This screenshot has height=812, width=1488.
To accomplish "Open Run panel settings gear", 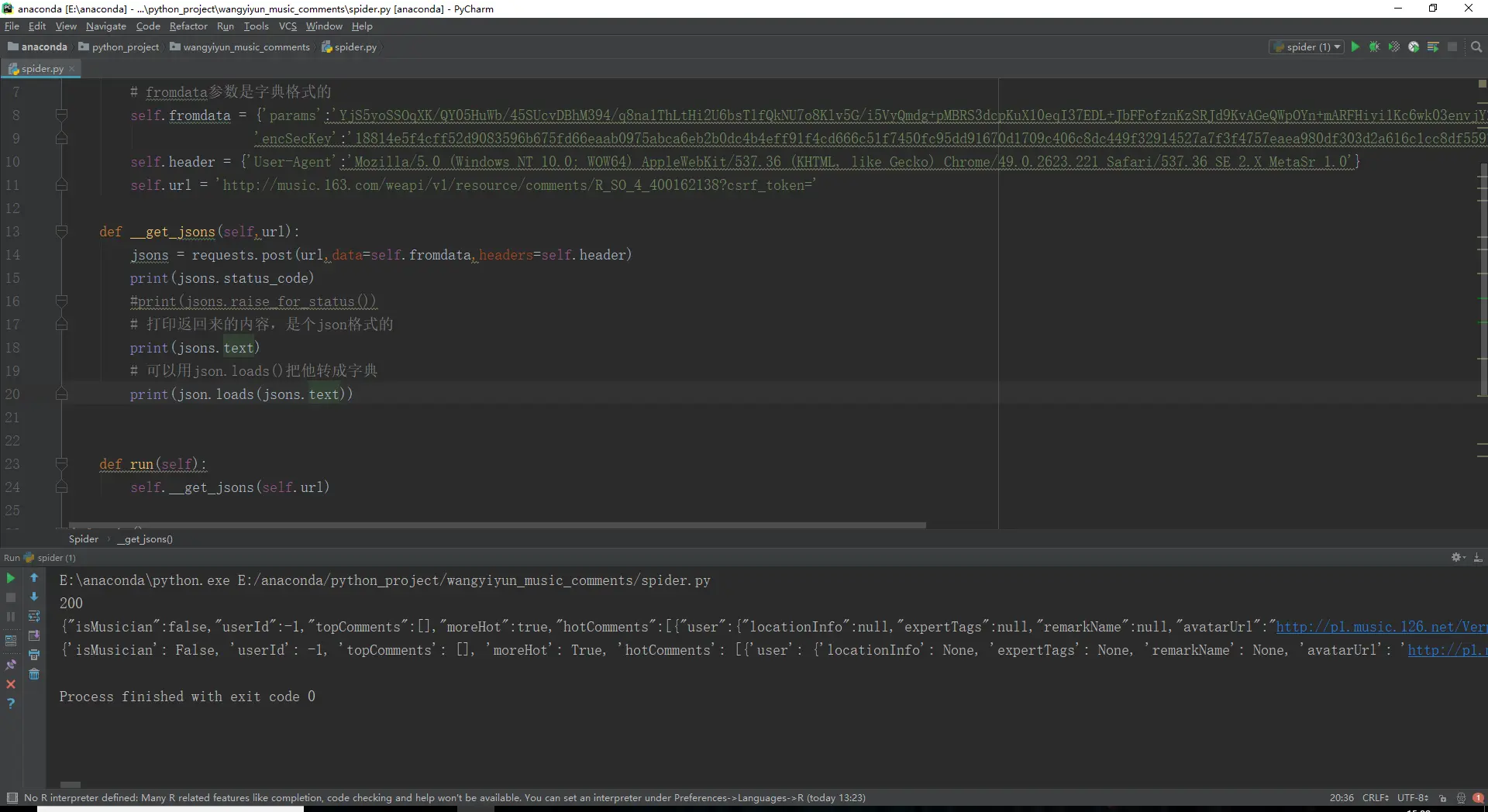I will click(1458, 557).
